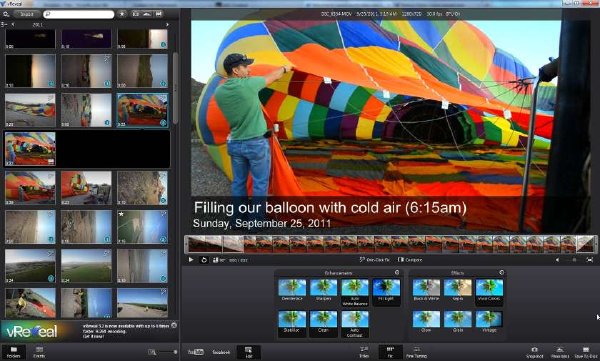600x361 pixels.
Task: Toggle the Compare view
Action: tap(410, 260)
